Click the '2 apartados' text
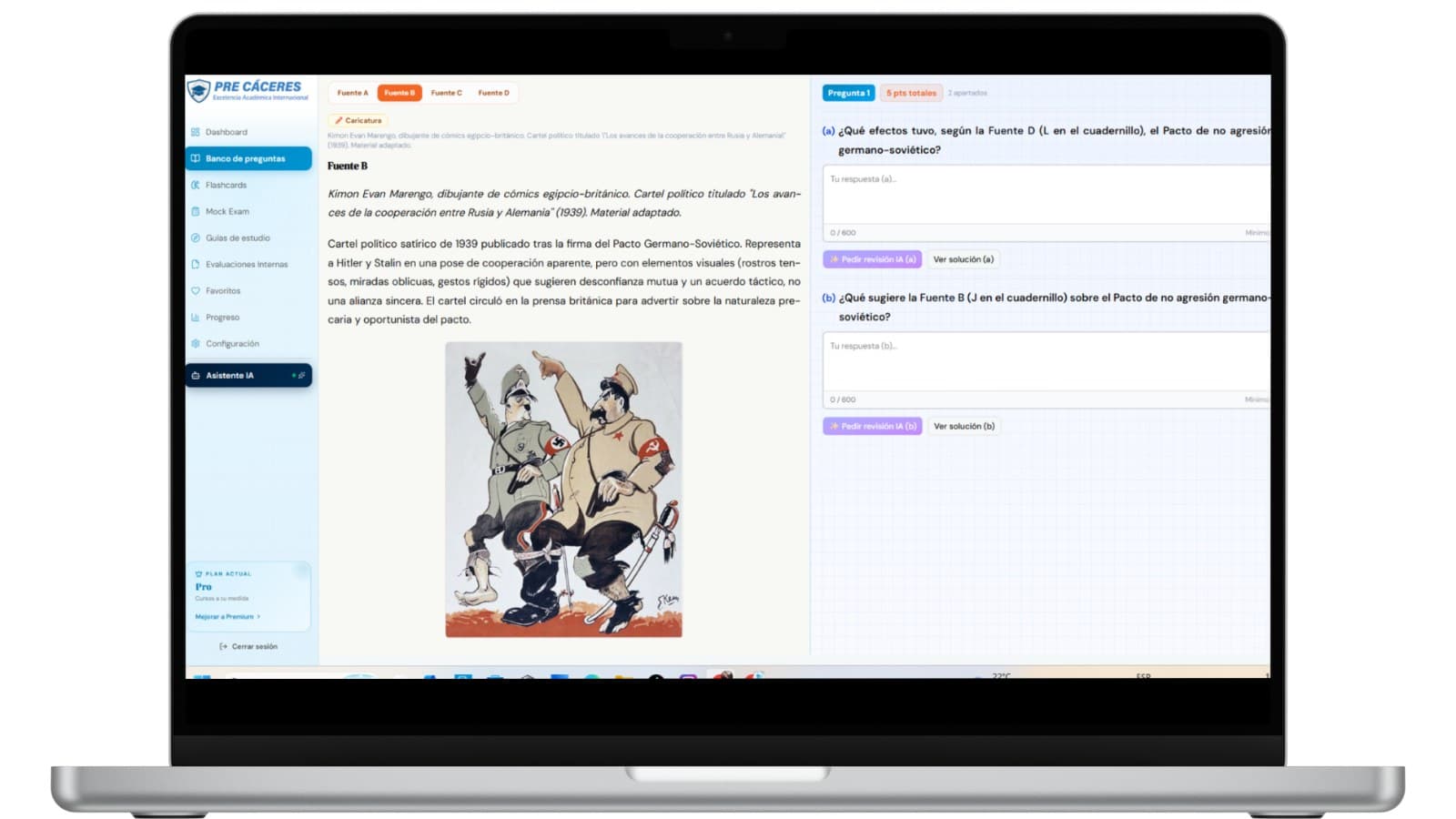 pyautogui.click(x=967, y=93)
